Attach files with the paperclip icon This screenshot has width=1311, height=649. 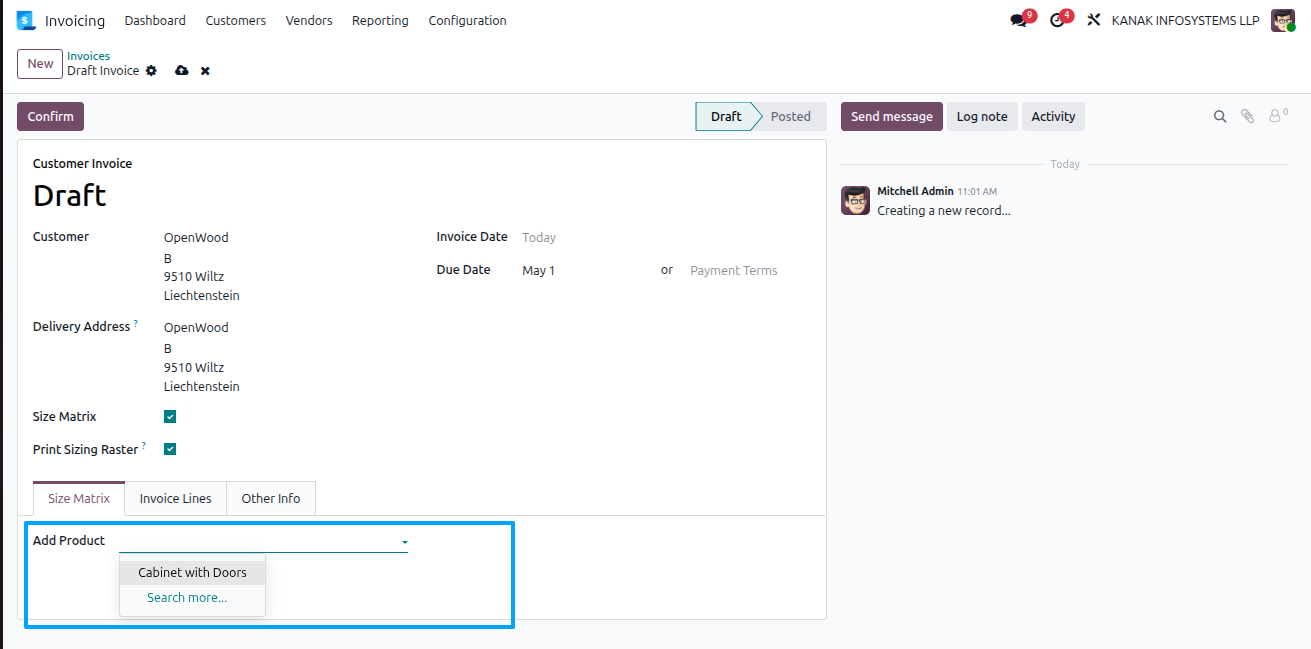point(1247,117)
